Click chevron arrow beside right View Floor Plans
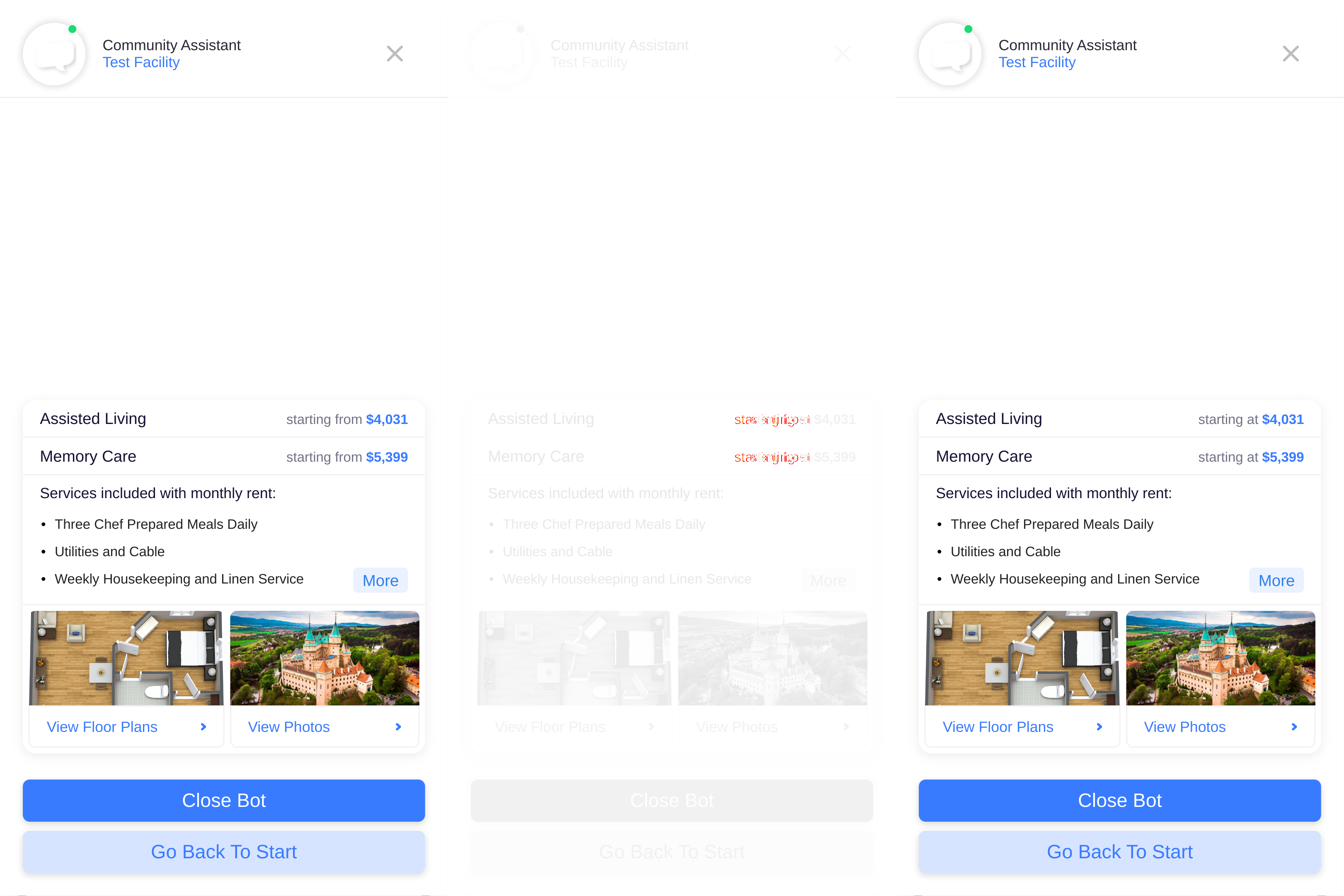The image size is (1344, 896). 1099,727
